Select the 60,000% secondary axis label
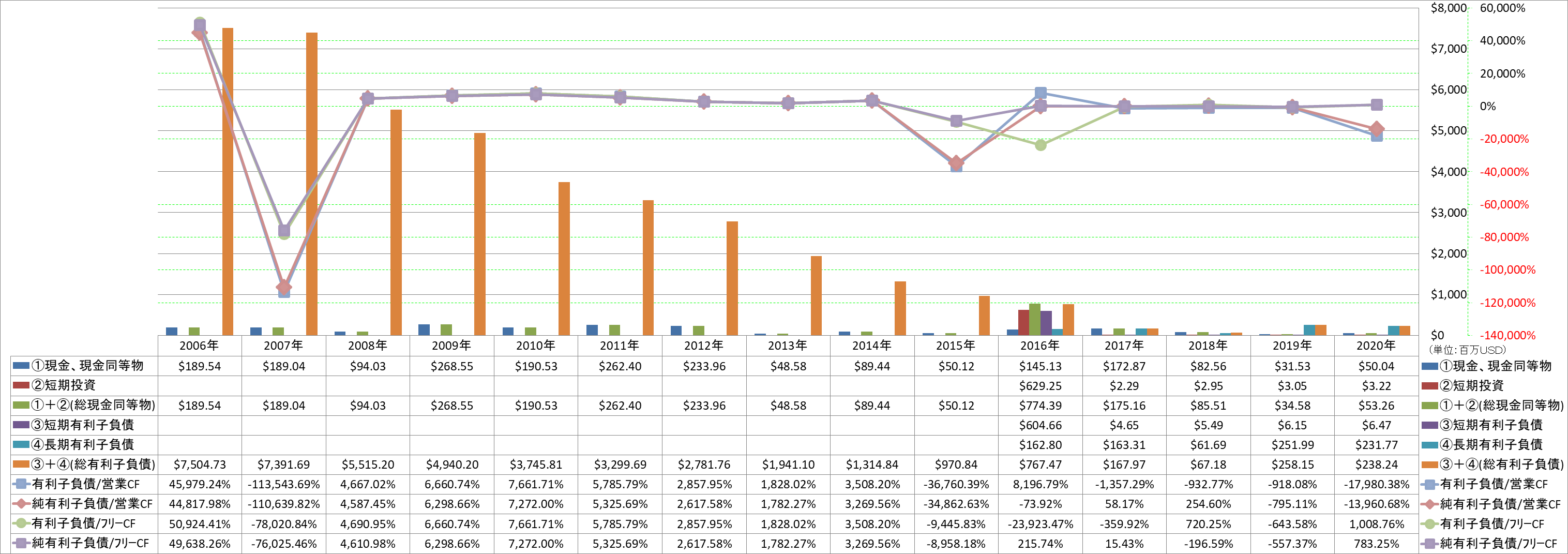 coord(1502,8)
